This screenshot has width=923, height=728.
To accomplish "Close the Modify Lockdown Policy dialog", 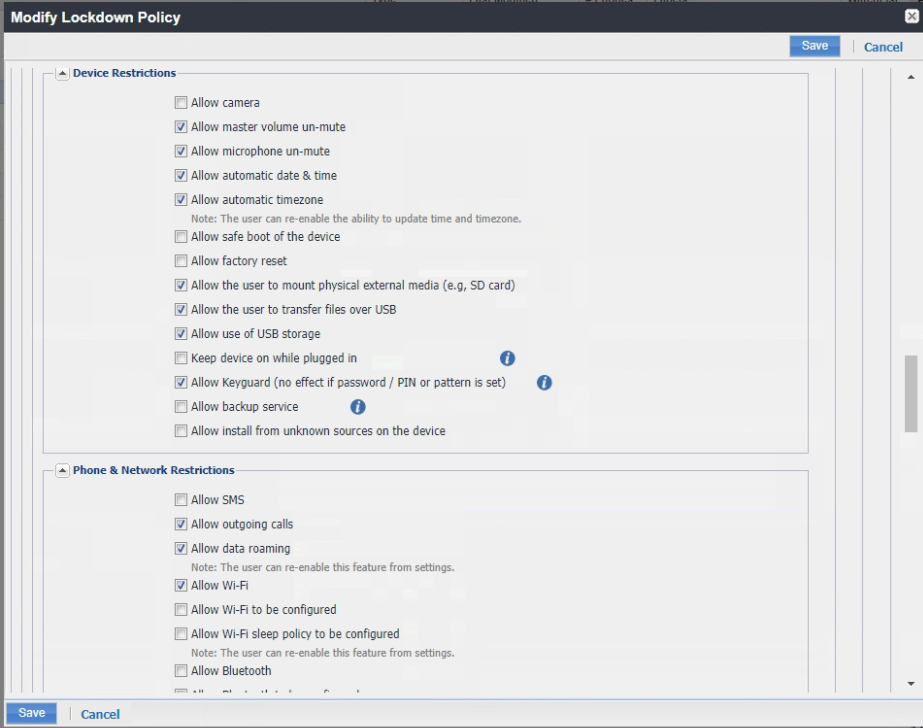I will pos(911,17).
